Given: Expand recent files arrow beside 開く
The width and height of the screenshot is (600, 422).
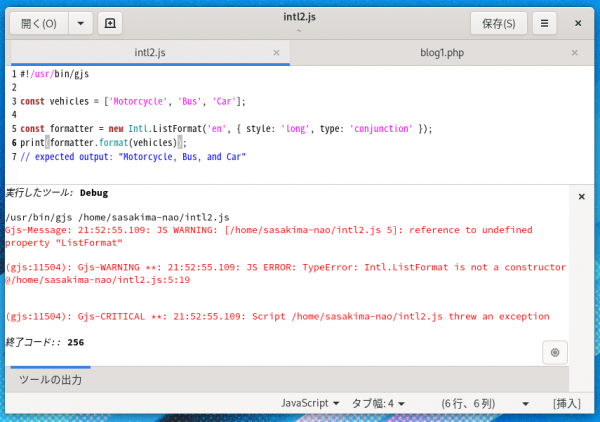Looking at the screenshot, I should [80, 23].
